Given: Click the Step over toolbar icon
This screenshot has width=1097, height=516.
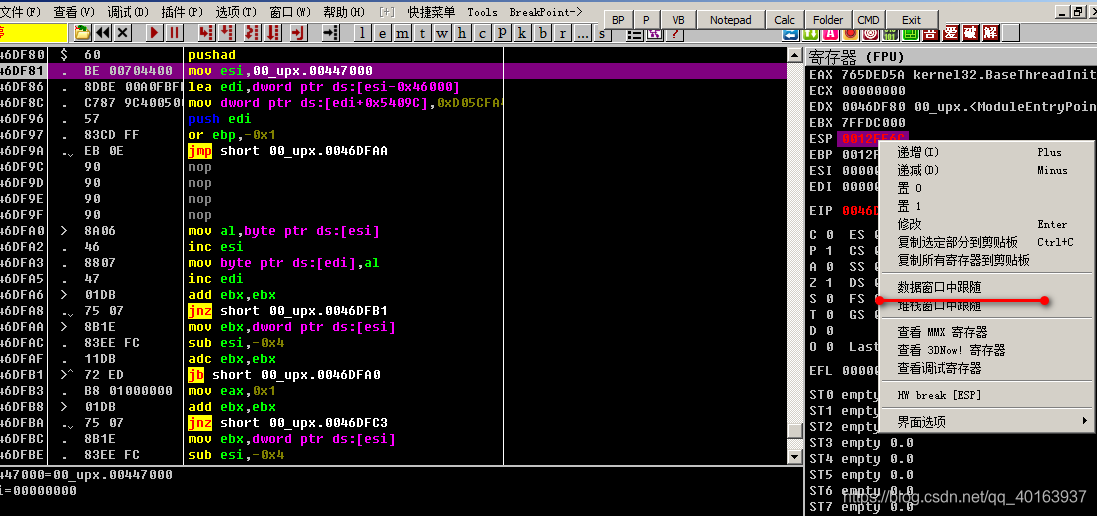Looking at the screenshot, I should tap(226, 33).
